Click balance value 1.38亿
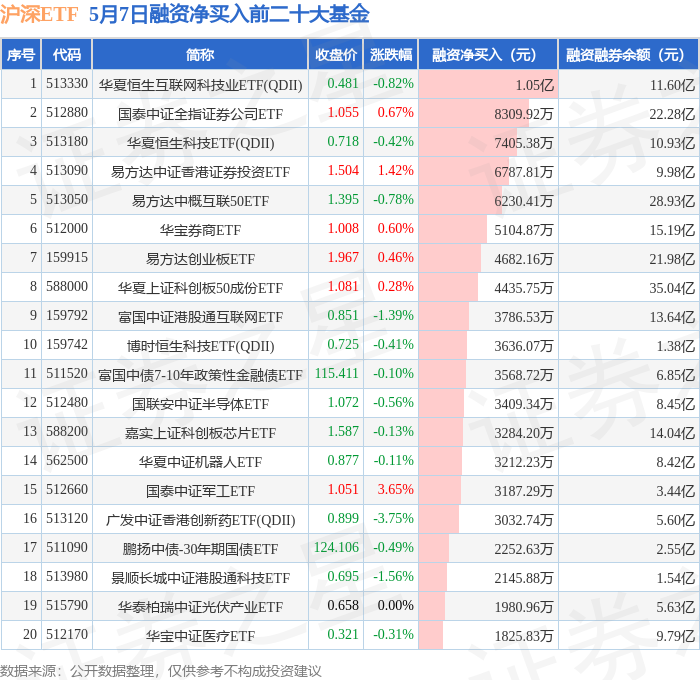700x680 pixels. pyautogui.click(x=675, y=346)
